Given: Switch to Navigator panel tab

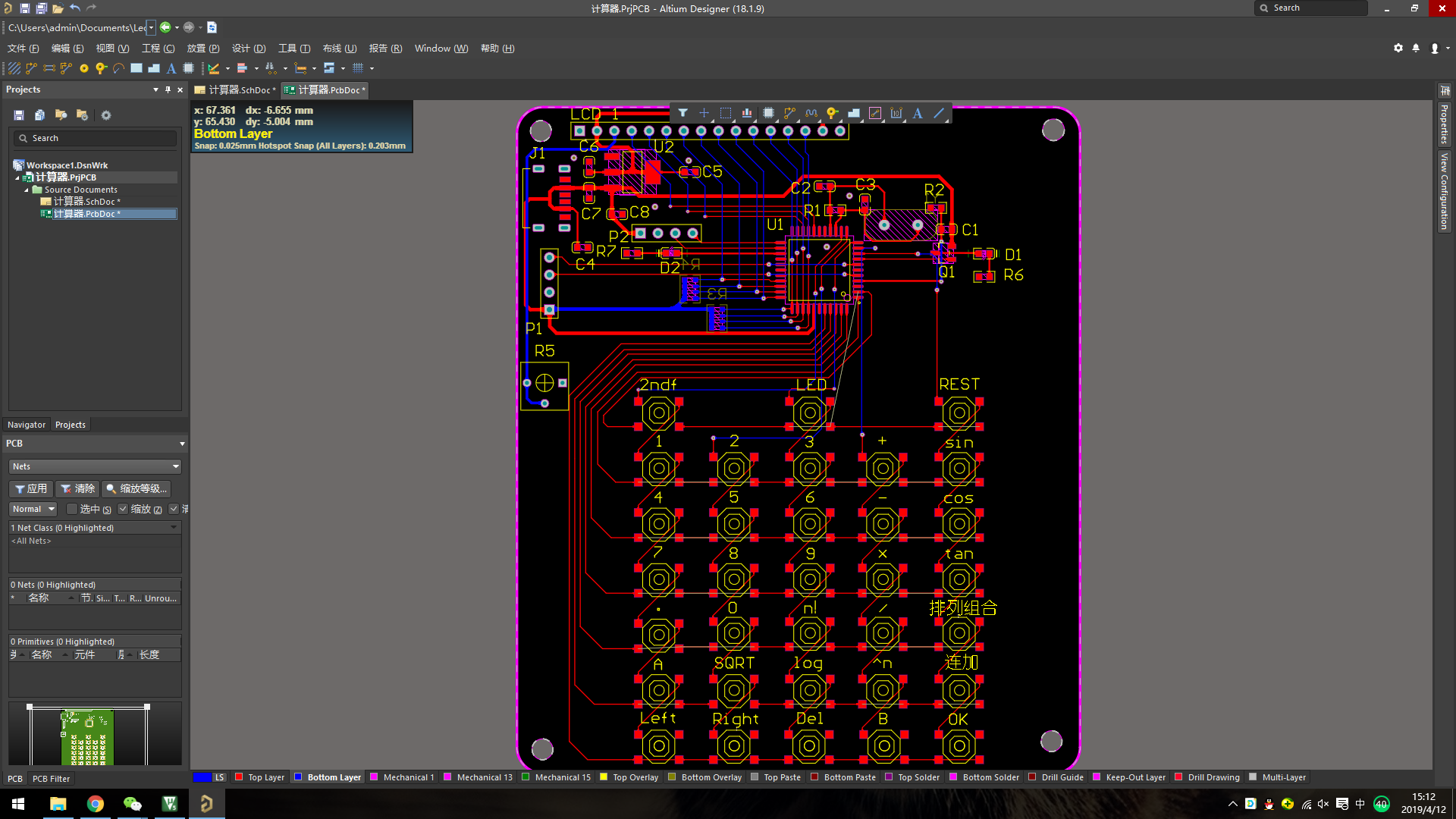Looking at the screenshot, I should coord(27,425).
